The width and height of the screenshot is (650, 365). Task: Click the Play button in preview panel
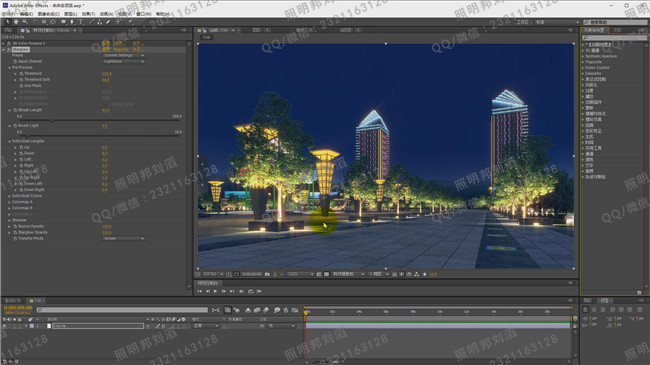tap(216, 291)
